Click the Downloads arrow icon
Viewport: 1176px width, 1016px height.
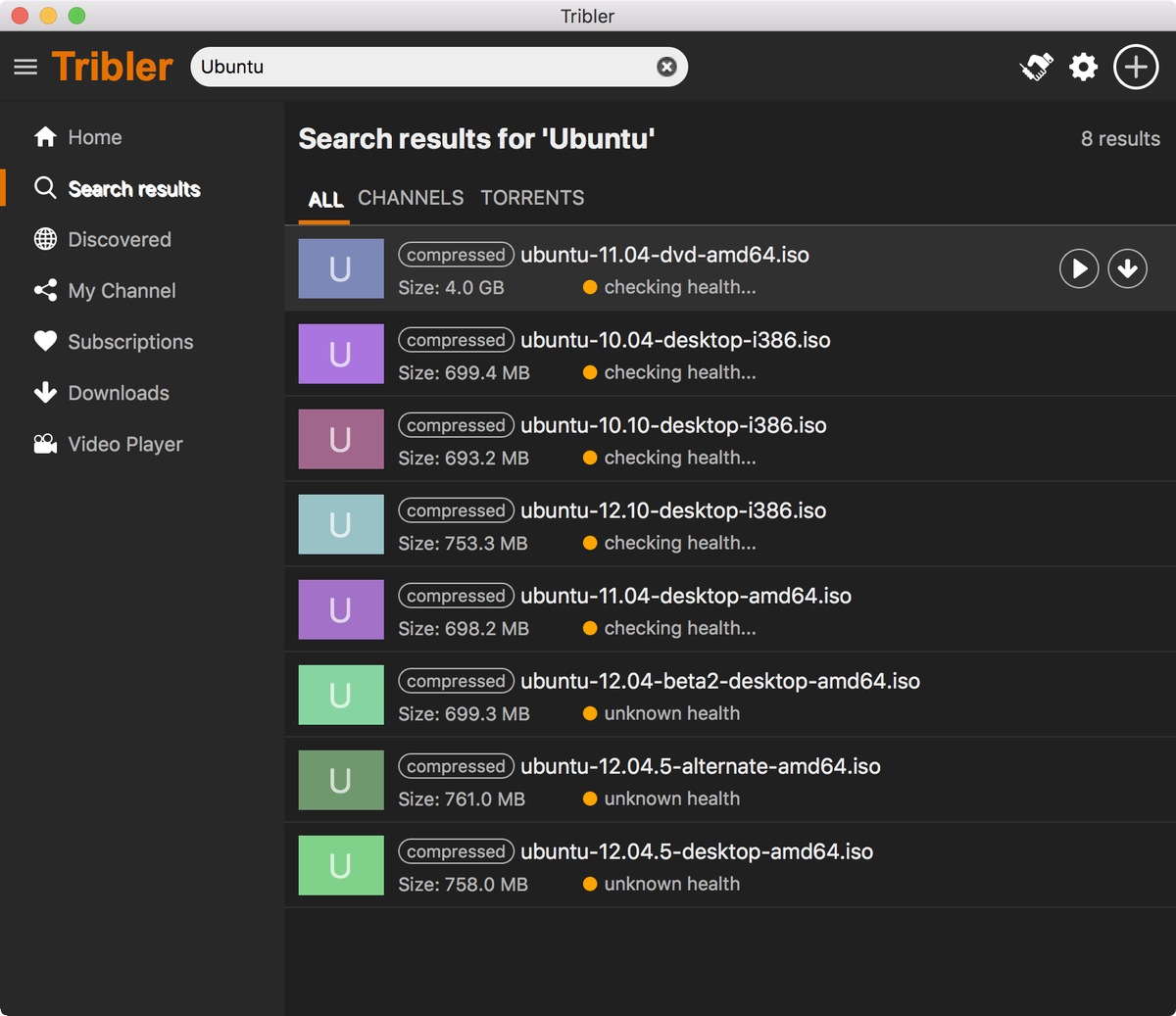tap(45, 393)
